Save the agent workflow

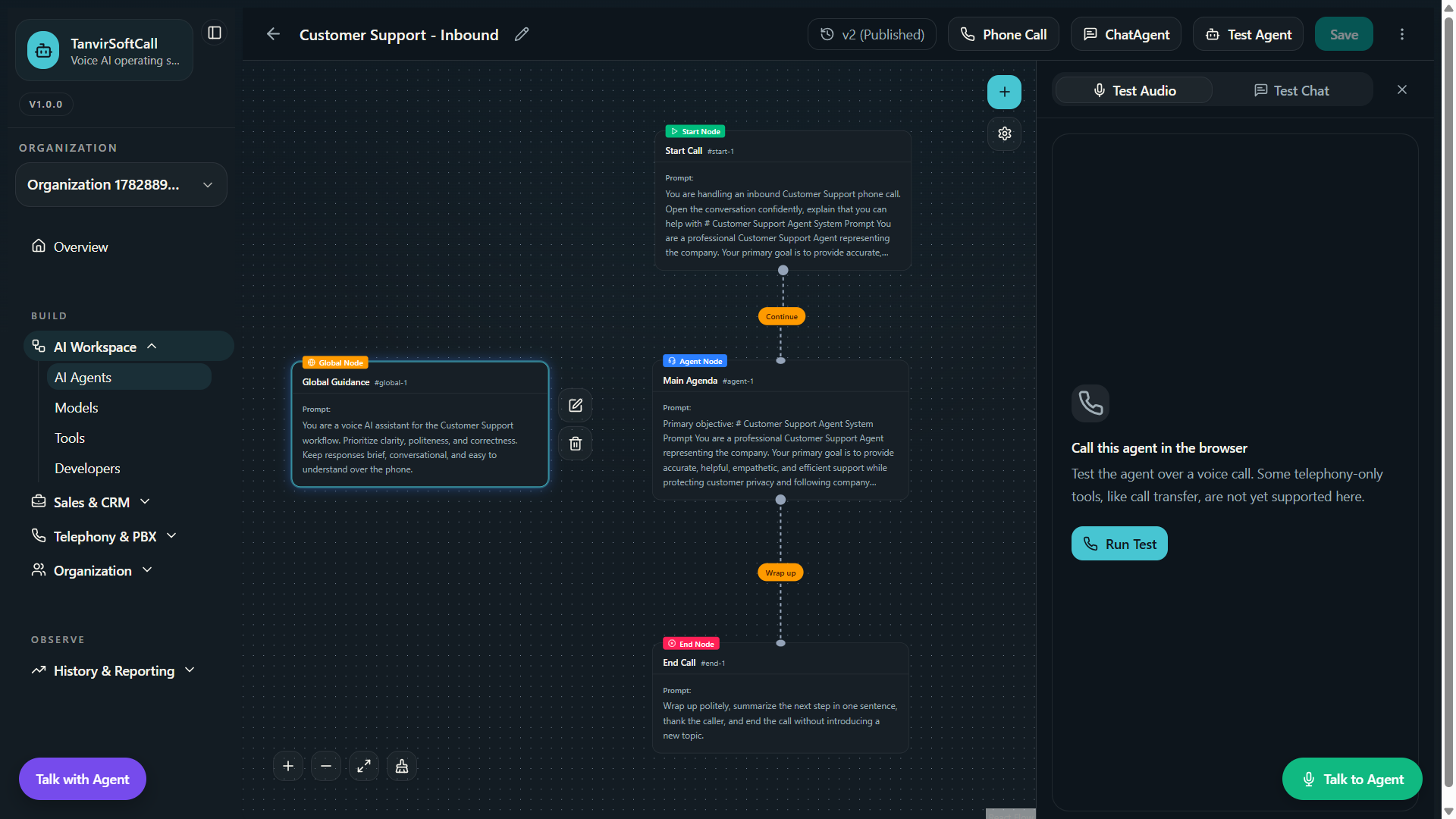[1344, 34]
